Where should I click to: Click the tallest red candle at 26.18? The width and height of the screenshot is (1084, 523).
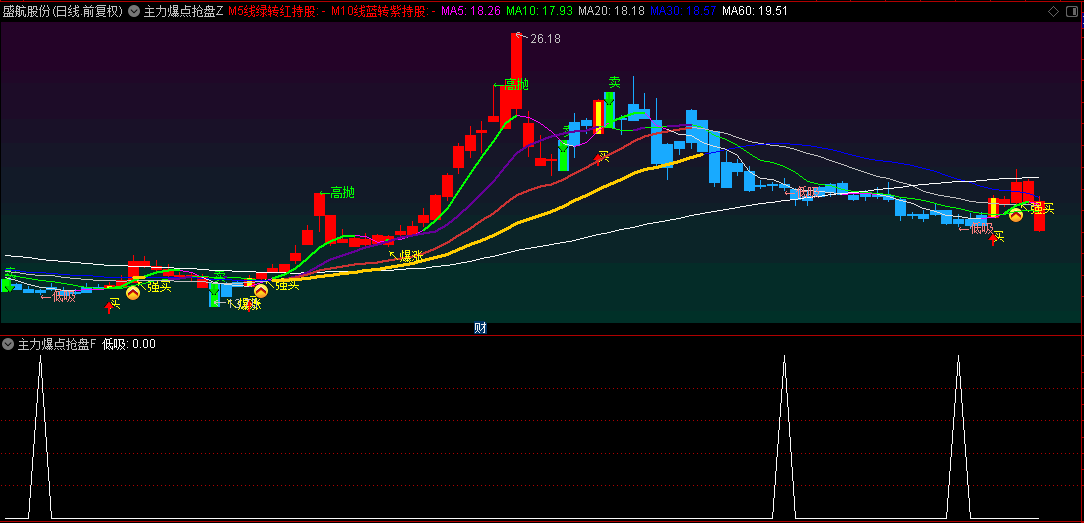click(x=516, y=72)
